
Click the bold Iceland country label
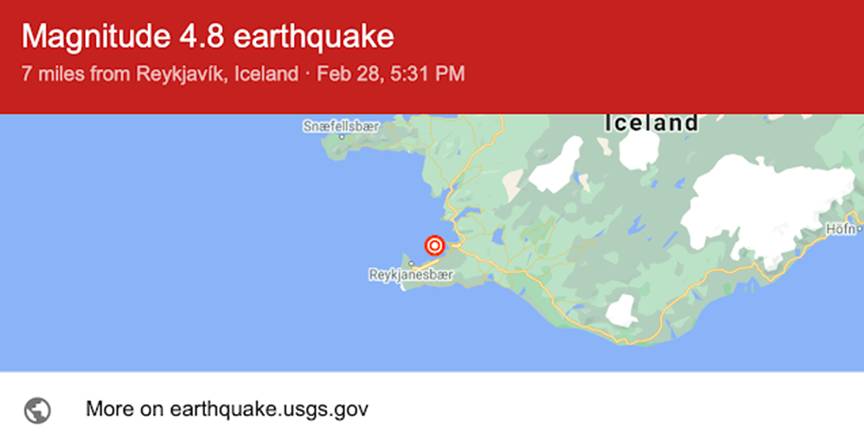pyautogui.click(x=651, y=123)
